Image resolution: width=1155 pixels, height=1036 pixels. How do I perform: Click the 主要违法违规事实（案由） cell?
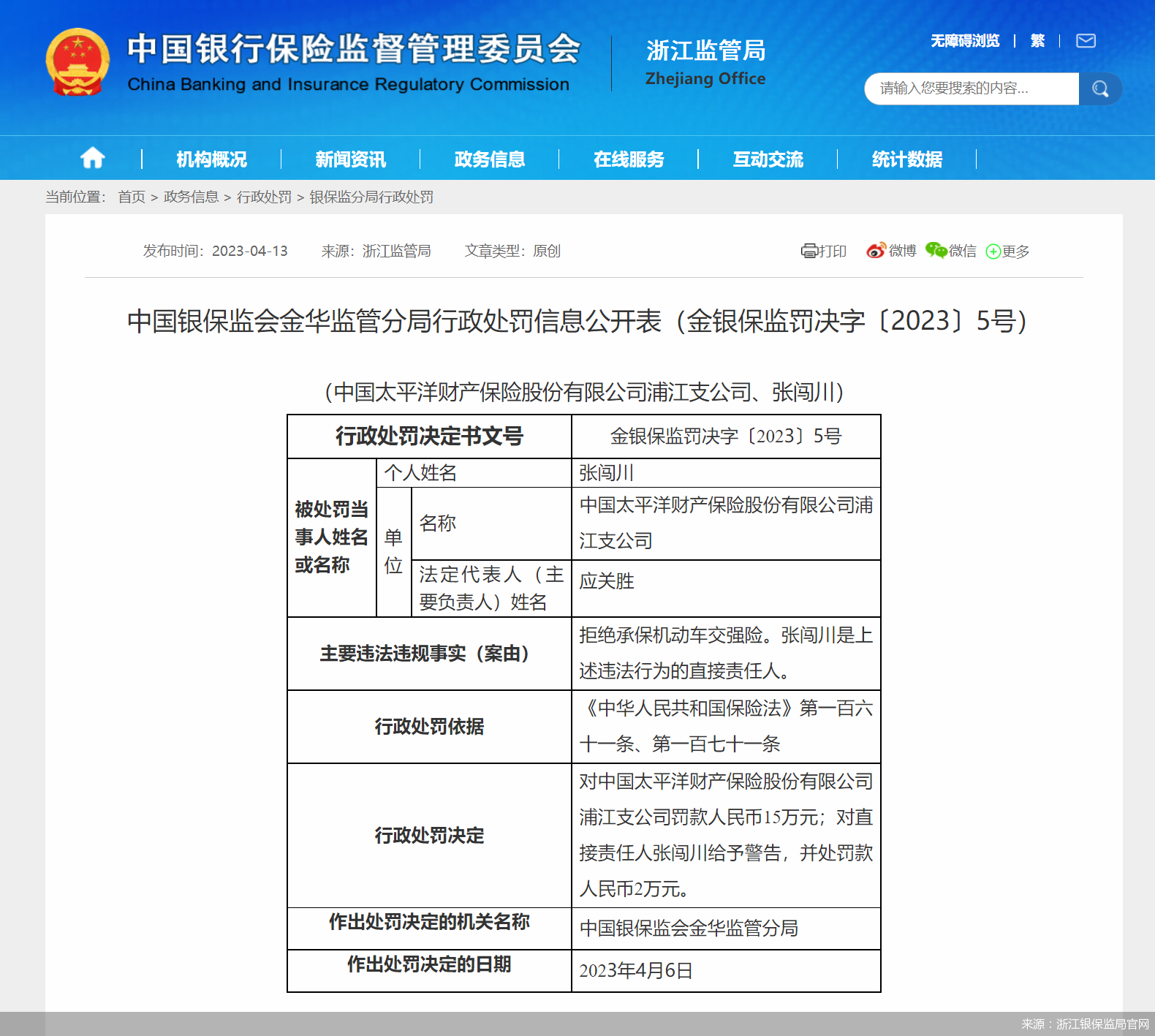point(429,654)
